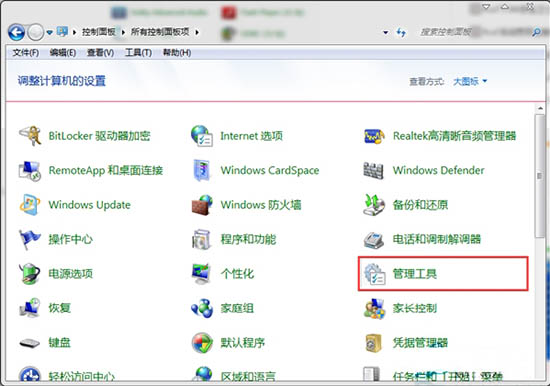Open BitLocker 驱动器加密 icon
This screenshot has width=550, height=386.
pos(30,136)
